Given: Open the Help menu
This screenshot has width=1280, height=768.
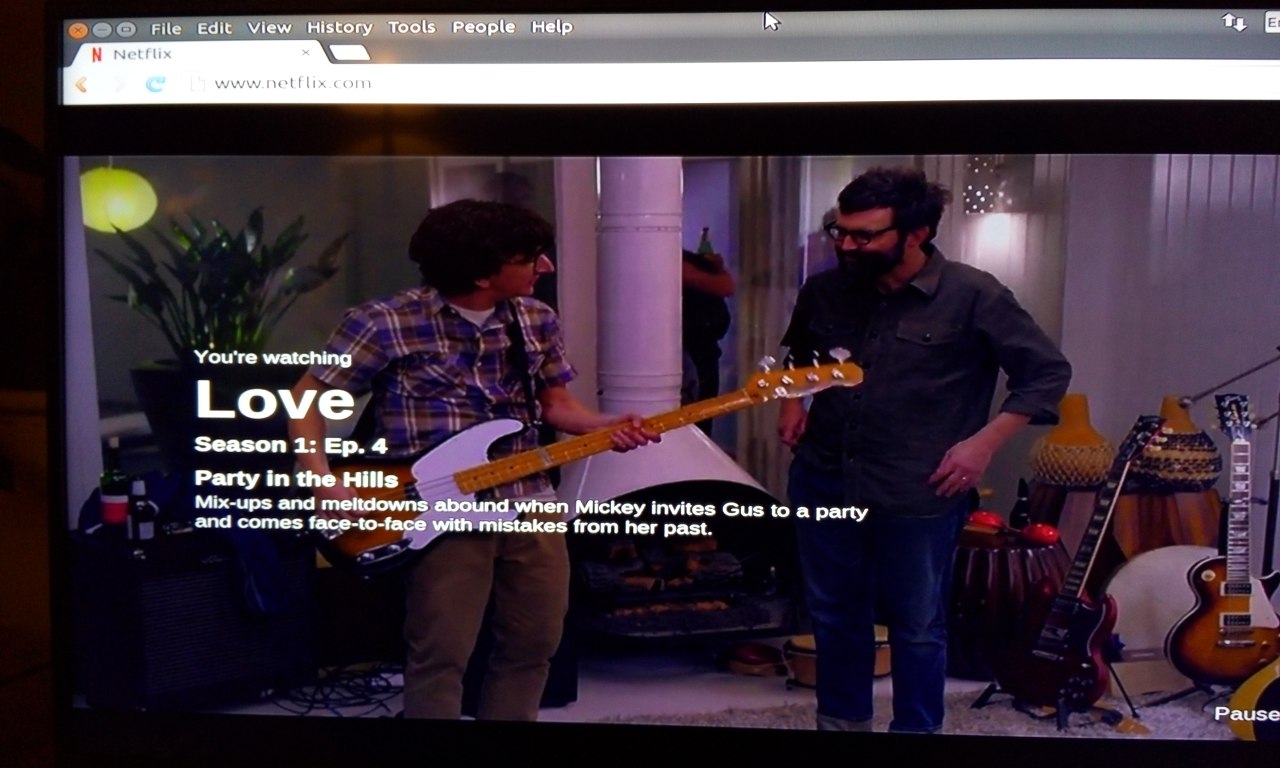Looking at the screenshot, I should coord(551,27).
